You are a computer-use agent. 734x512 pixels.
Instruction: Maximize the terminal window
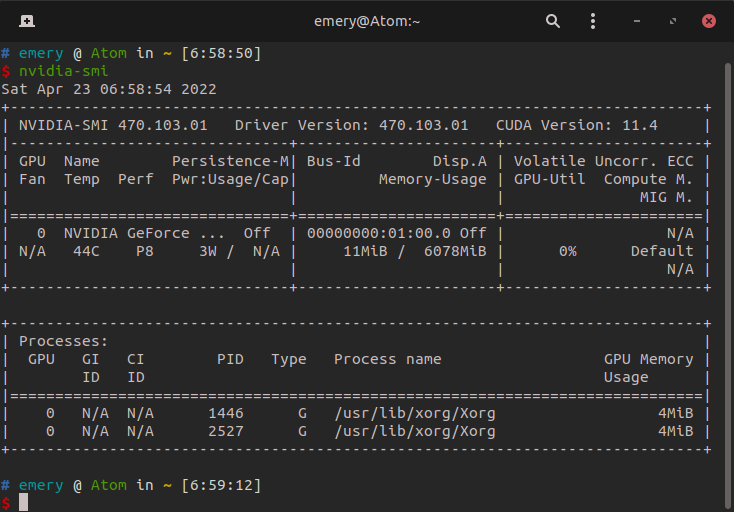674,20
